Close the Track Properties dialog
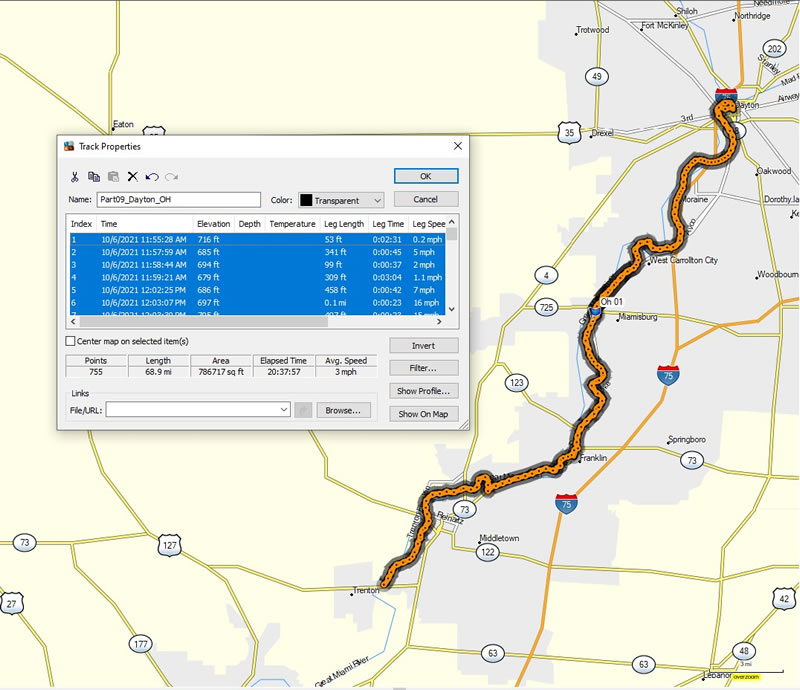The image size is (800, 690). click(458, 146)
